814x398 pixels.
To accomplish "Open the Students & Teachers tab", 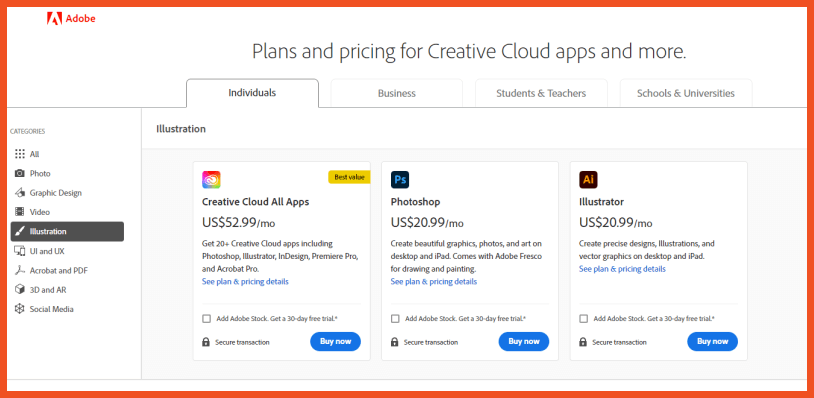I will 541,93.
